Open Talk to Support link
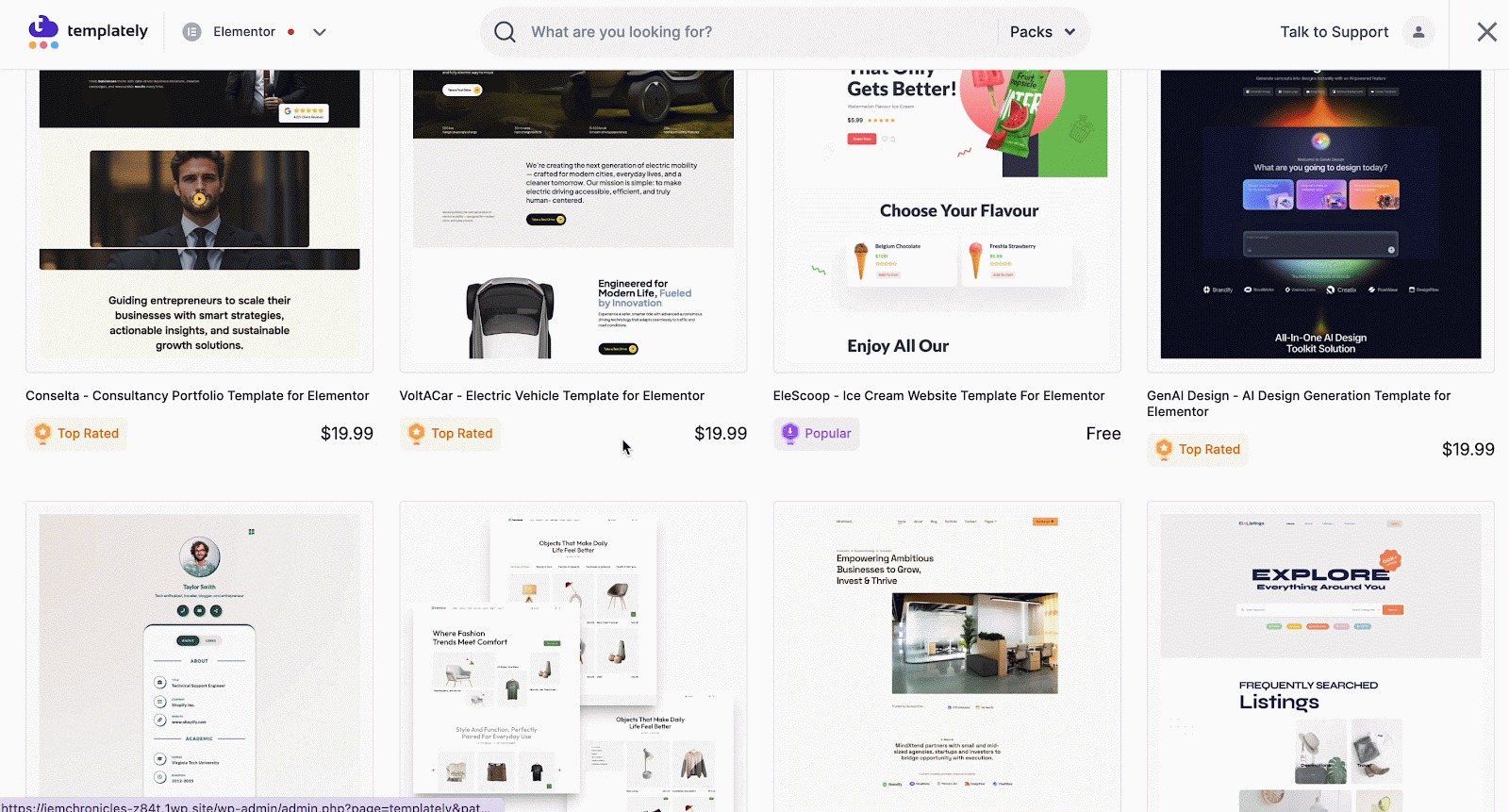 click(1335, 32)
